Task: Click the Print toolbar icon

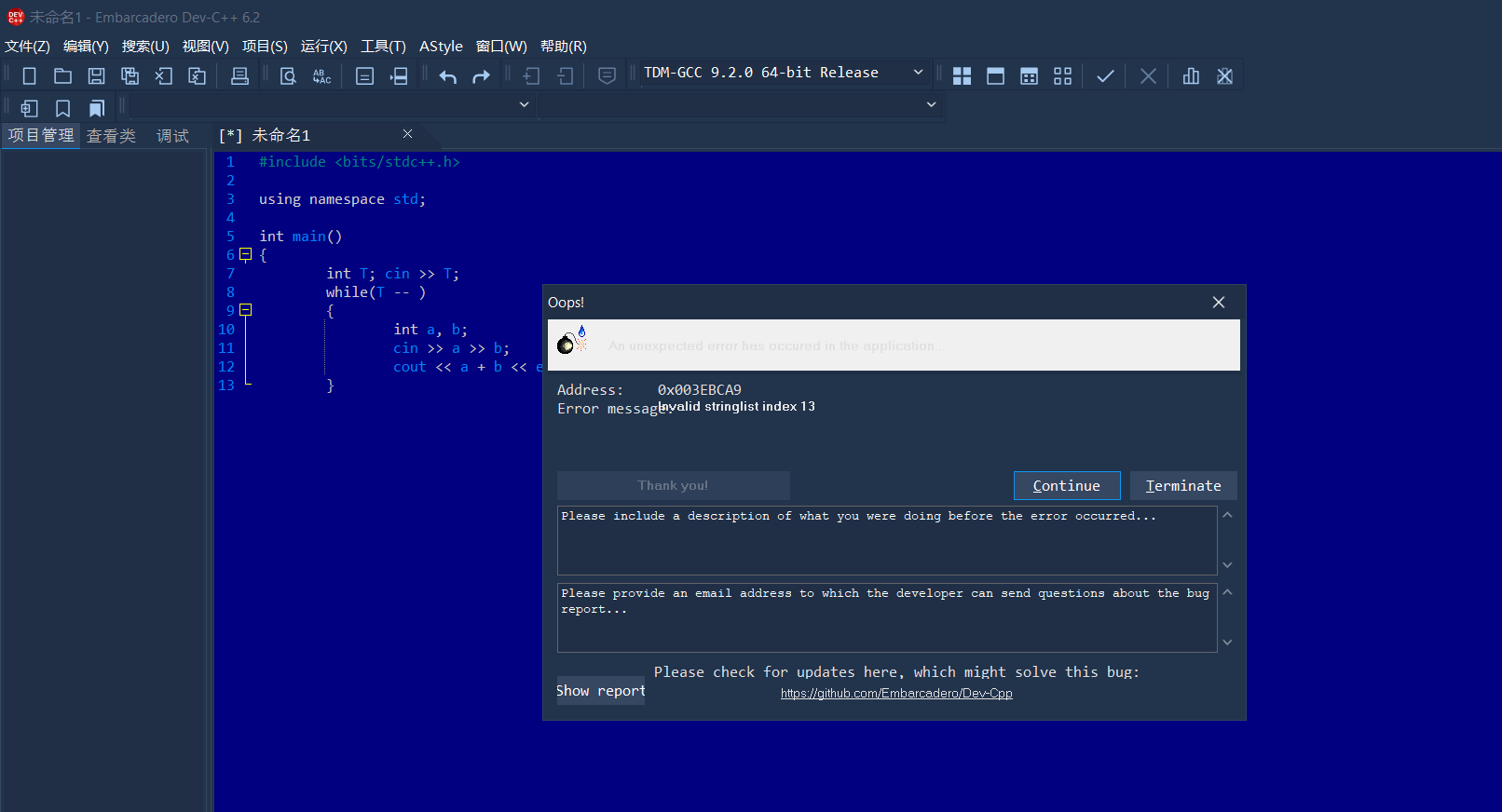Action: tap(239, 76)
